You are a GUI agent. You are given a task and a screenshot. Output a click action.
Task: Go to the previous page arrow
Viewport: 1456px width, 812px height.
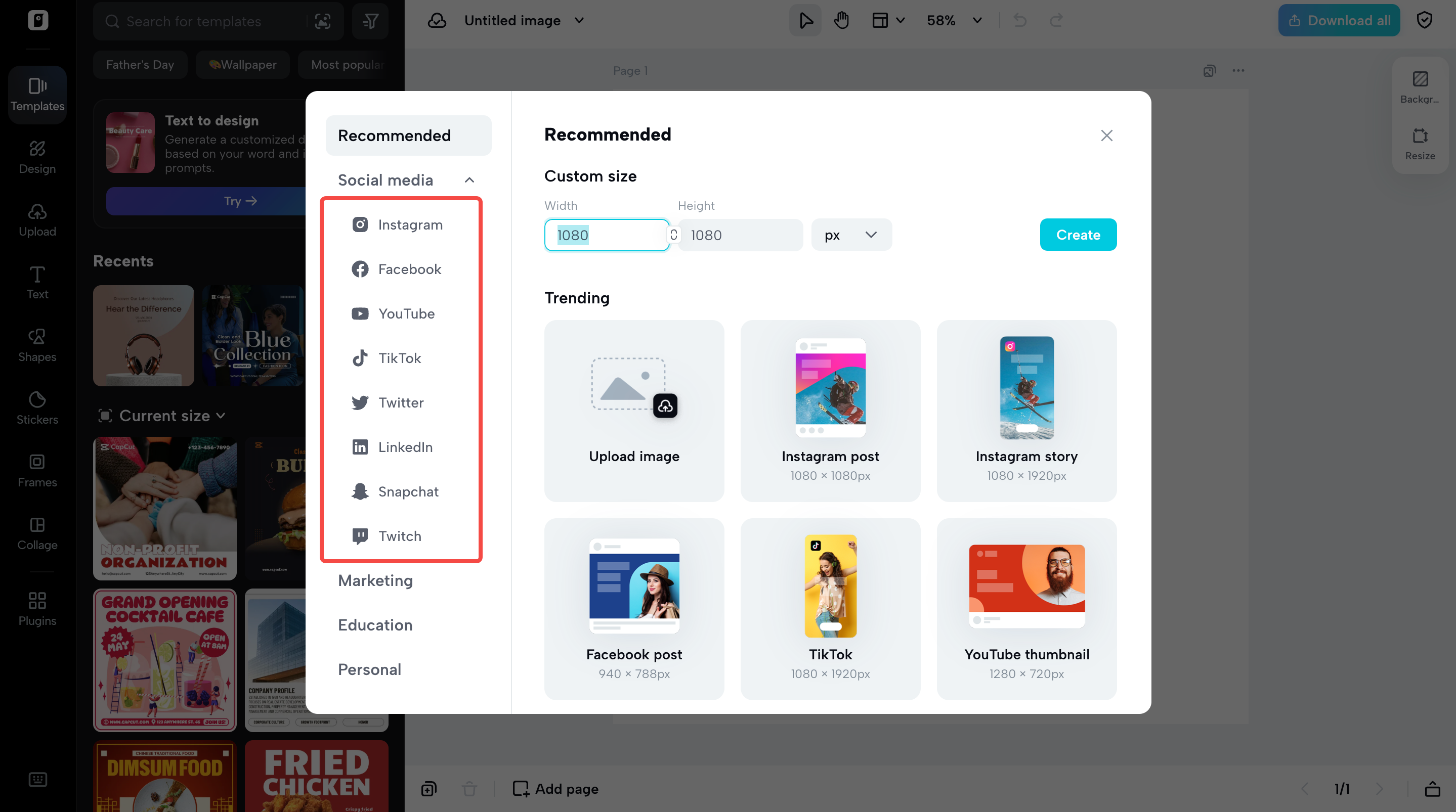coord(1305,788)
